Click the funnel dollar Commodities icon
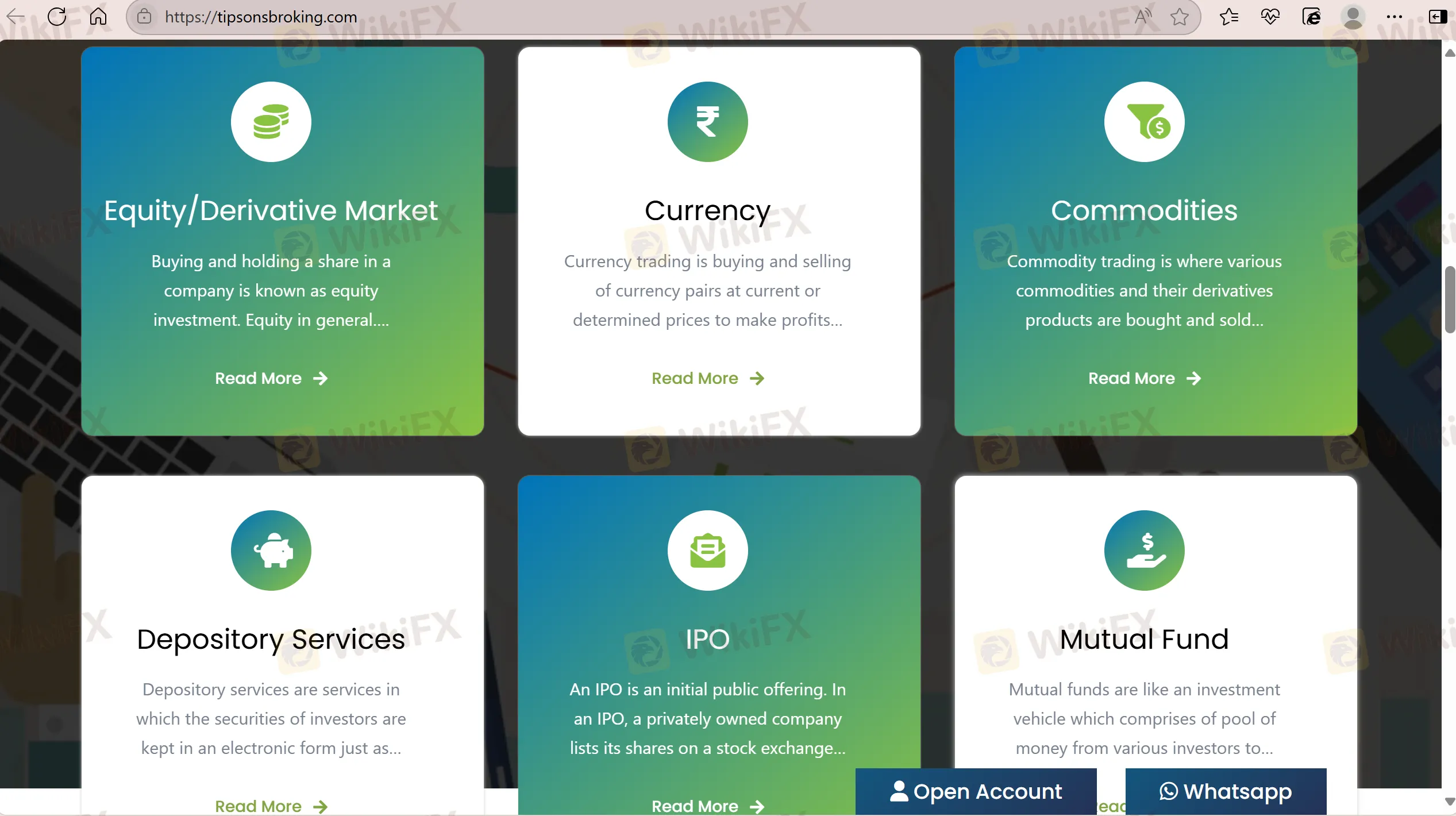 point(1144,122)
